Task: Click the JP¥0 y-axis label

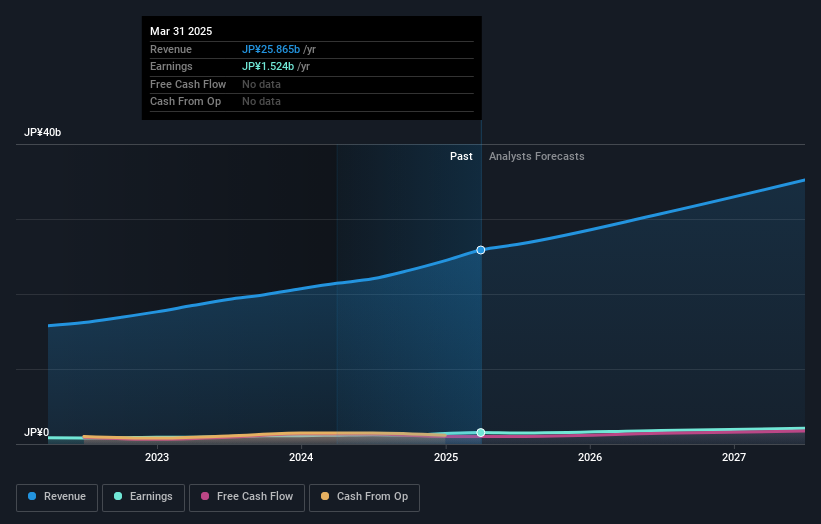Action: pyautogui.click(x=36, y=432)
